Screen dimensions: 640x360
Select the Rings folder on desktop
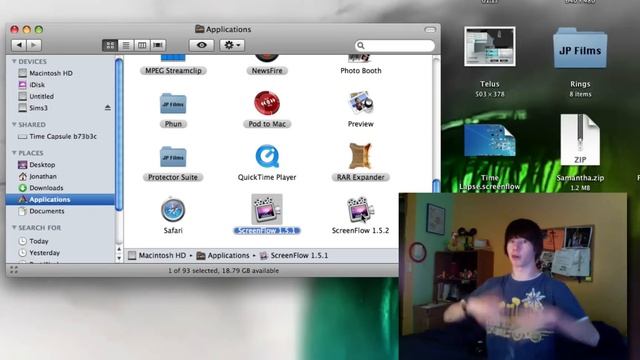tap(580, 48)
